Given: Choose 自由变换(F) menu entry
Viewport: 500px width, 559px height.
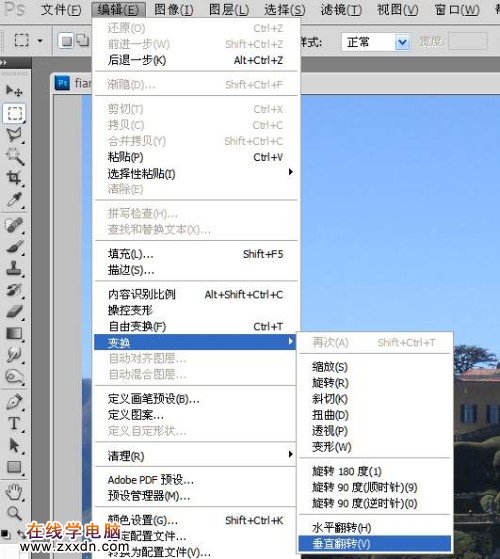Looking at the screenshot, I should pyautogui.click(x=195, y=327).
